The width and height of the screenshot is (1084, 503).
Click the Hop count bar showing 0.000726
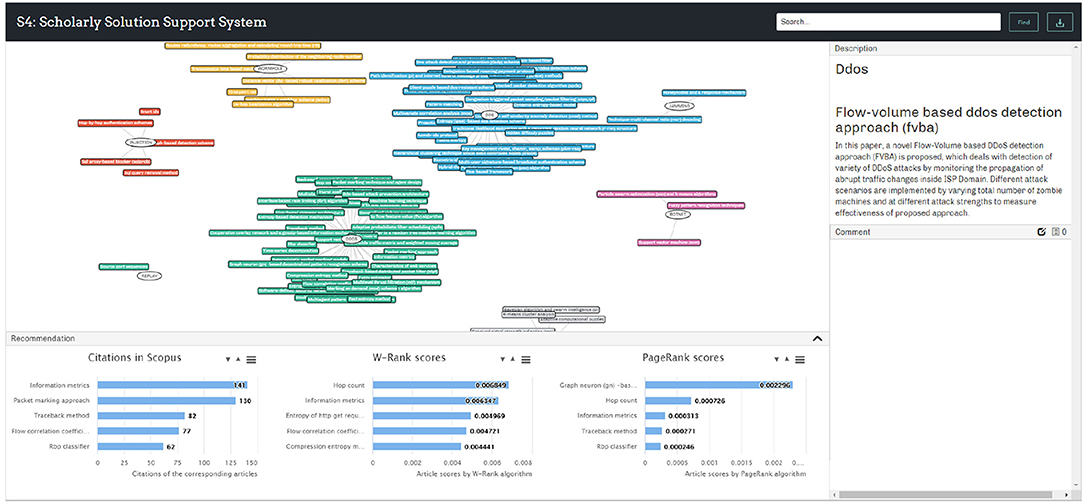tap(669, 401)
